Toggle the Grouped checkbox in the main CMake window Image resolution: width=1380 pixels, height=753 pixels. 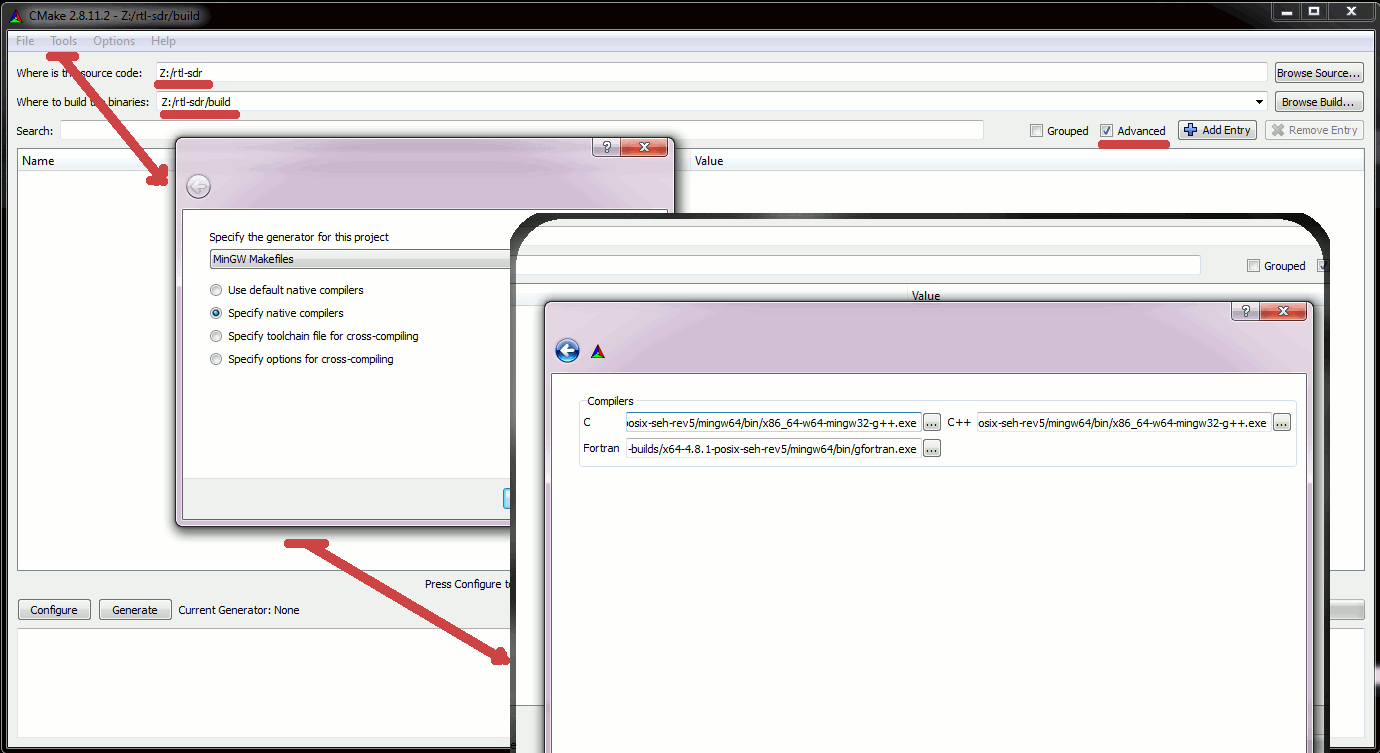point(1037,131)
